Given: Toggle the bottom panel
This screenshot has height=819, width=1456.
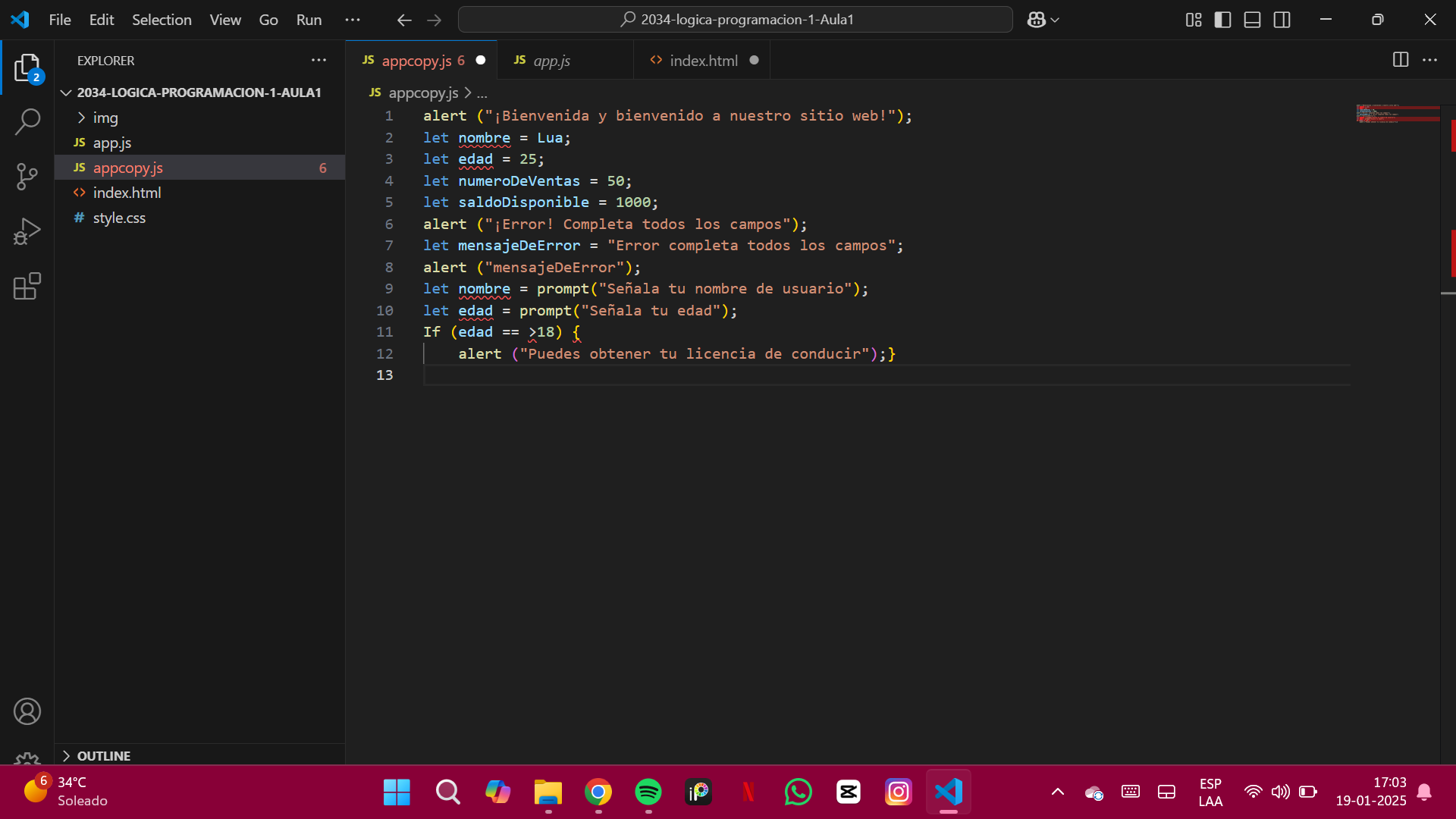Looking at the screenshot, I should click(x=1253, y=20).
